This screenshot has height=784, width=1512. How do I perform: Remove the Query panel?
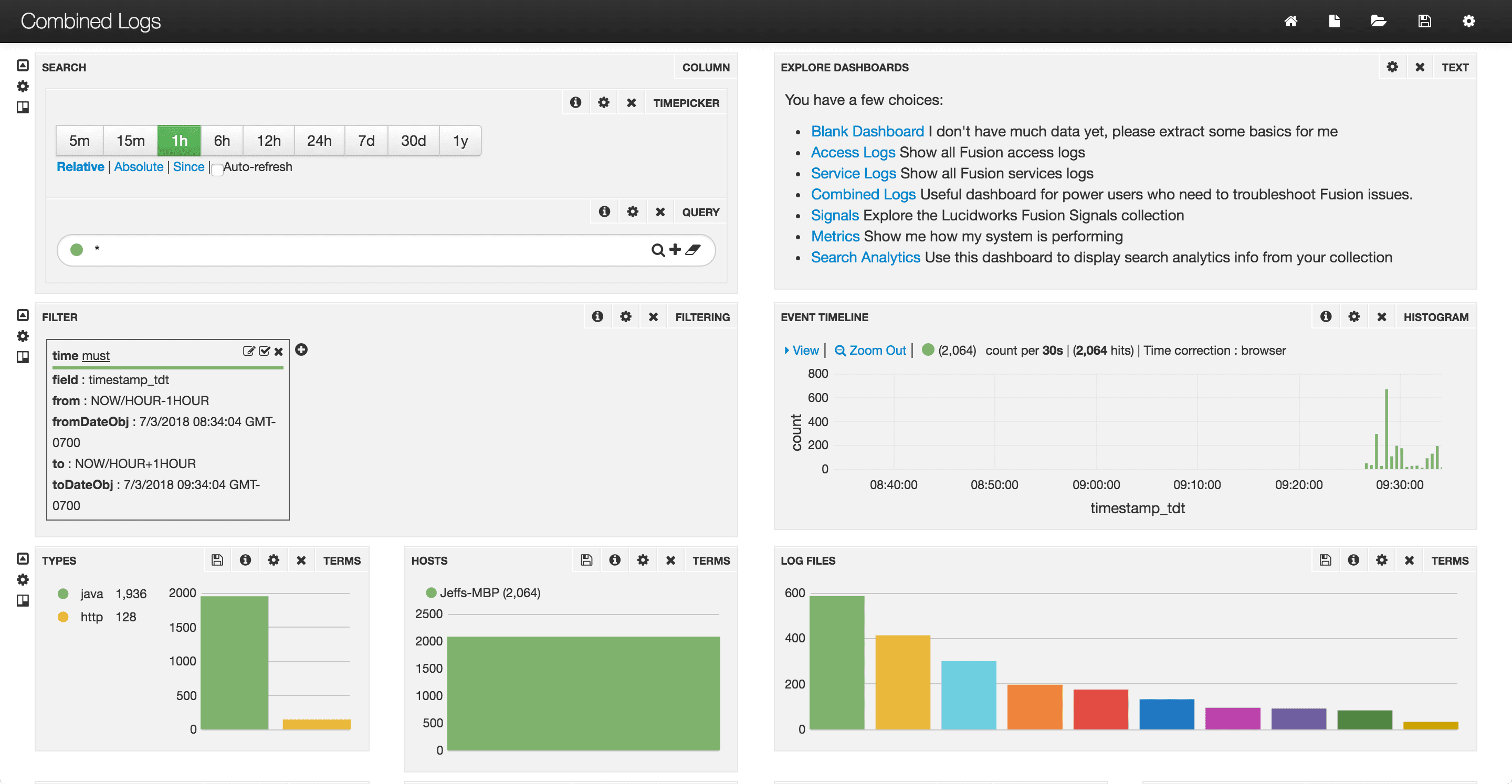[660, 212]
